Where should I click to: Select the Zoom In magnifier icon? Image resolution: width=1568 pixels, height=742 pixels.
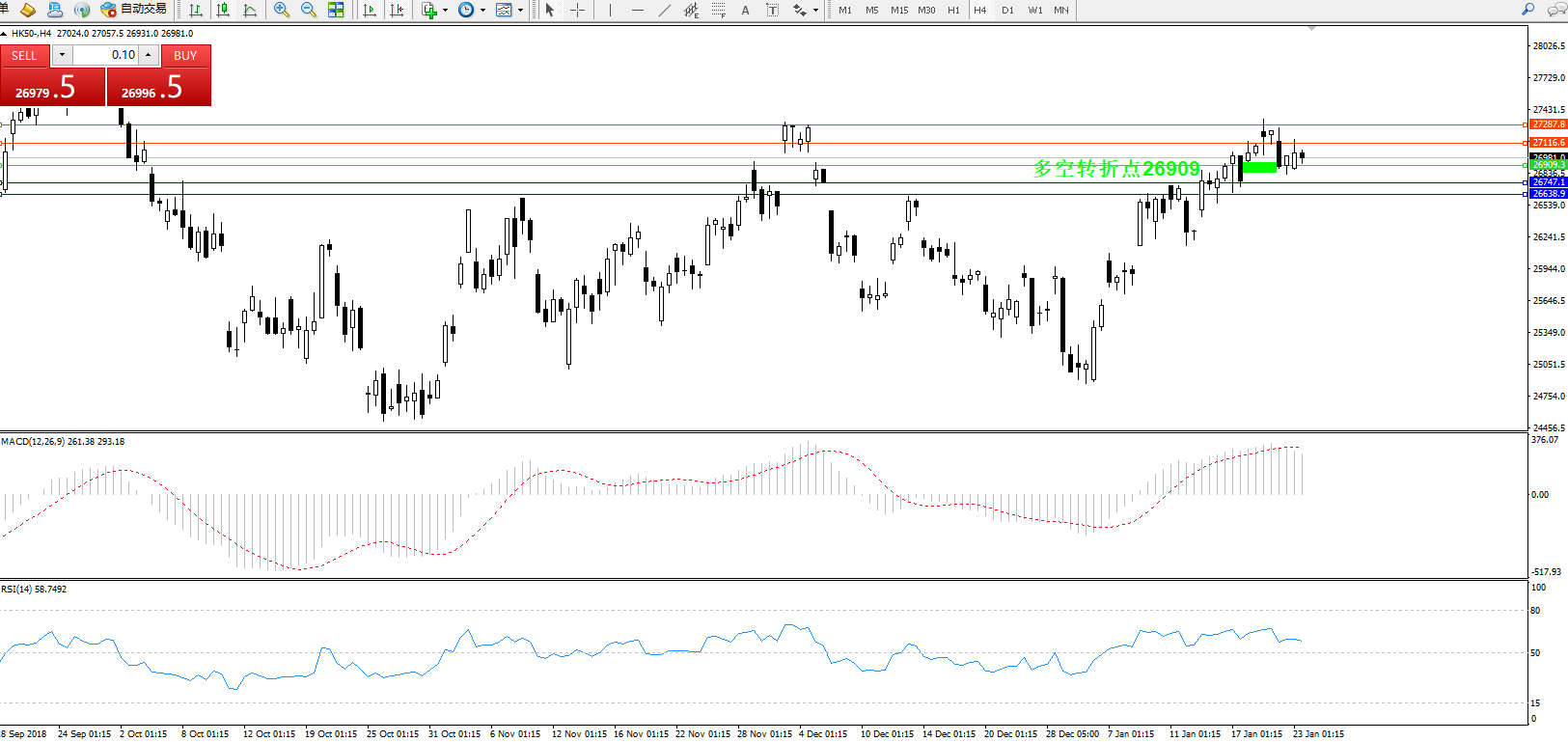pos(281,10)
